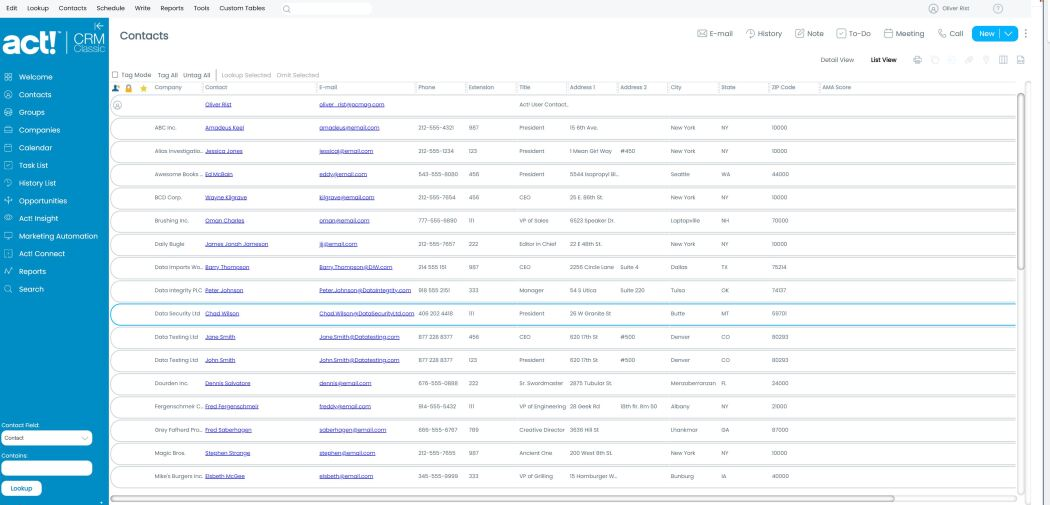Screen dimensions: 1050x505
Task: Click the print icon
Action: (917, 60)
